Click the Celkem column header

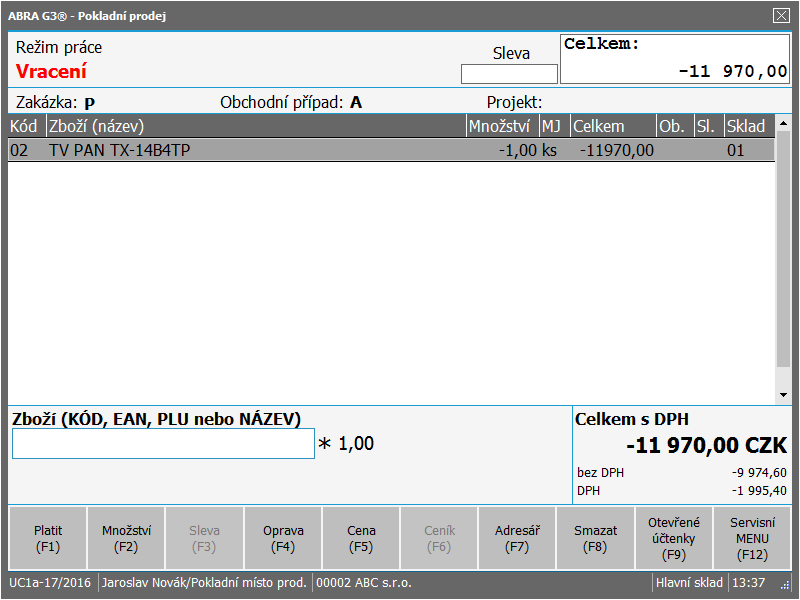coord(612,126)
